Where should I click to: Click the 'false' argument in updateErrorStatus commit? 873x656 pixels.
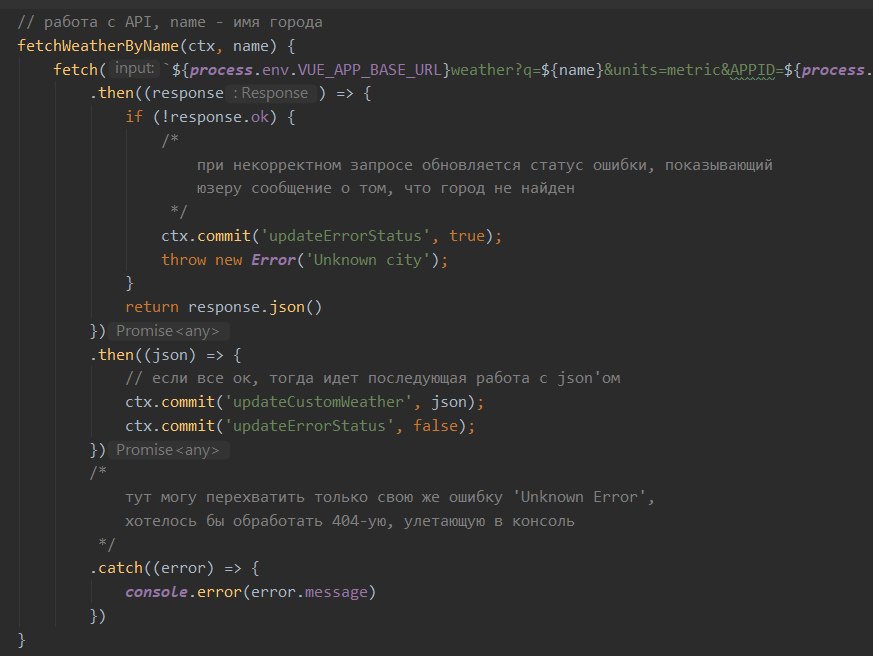(435, 425)
